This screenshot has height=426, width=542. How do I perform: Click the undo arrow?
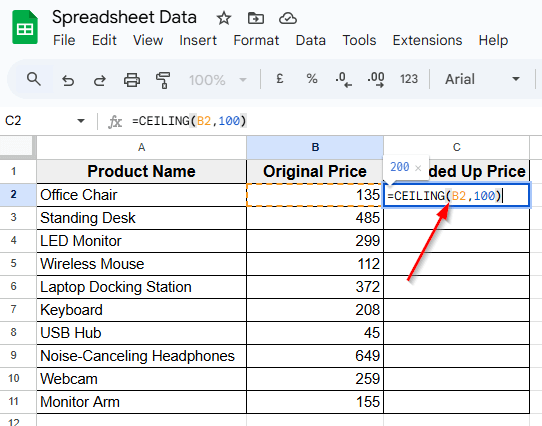[x=68, y=80]
